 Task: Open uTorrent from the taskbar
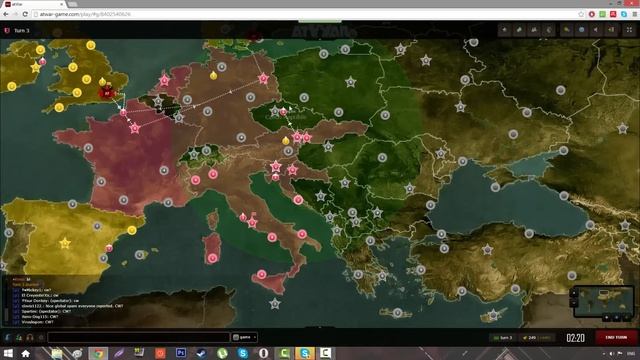222,353
